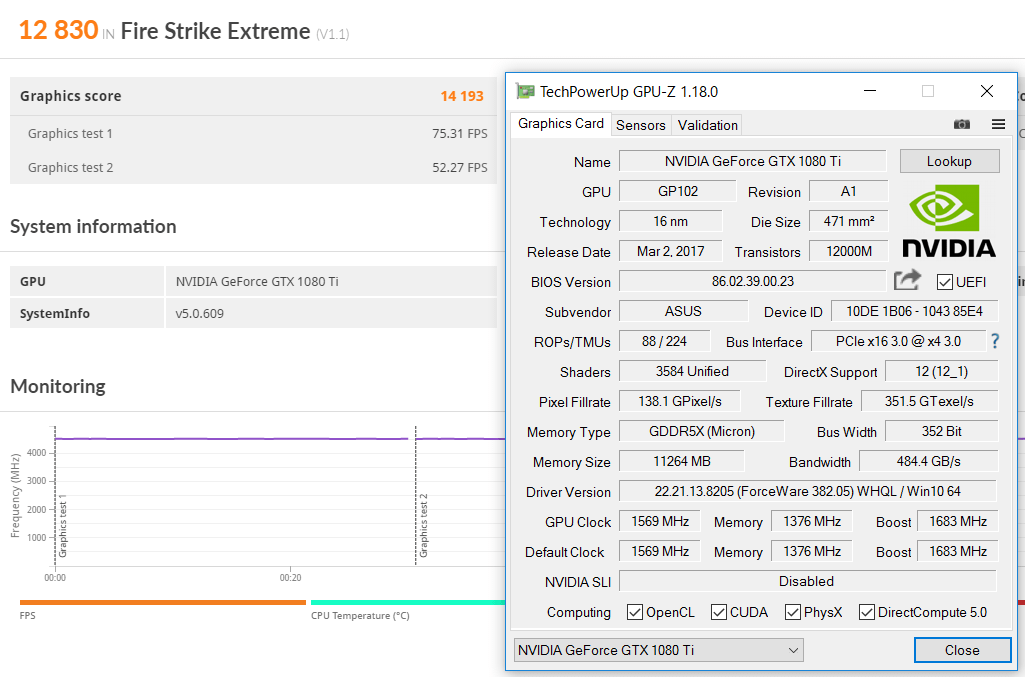This screenshot has height=677, width=1025.
Task: Click the Pixel Fillrate 138.1 GPixel/s field
Action: tap(679, 401)
